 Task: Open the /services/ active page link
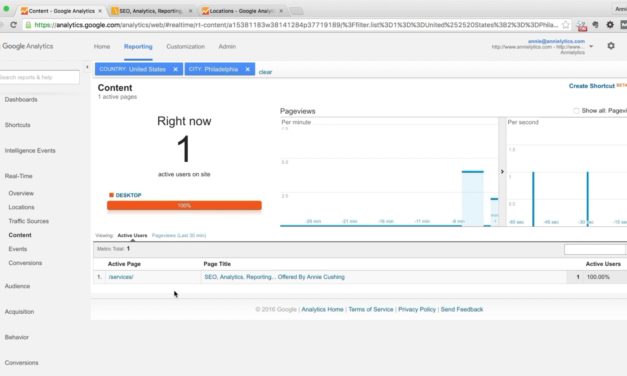[121, 277]
